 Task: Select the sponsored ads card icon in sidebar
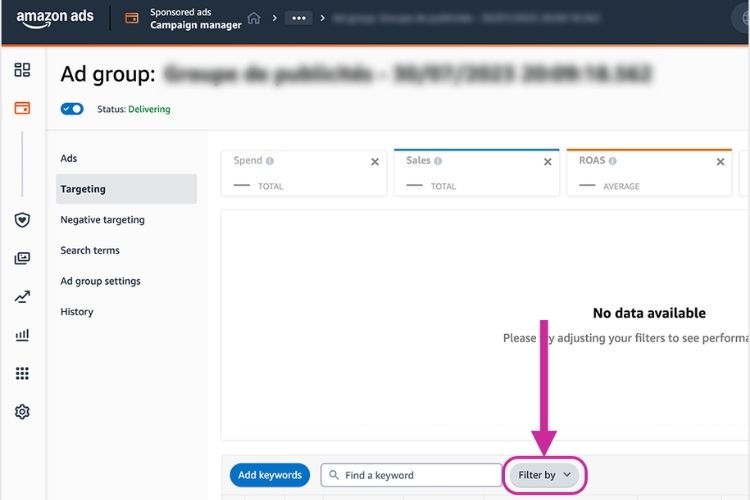point(22,108)
